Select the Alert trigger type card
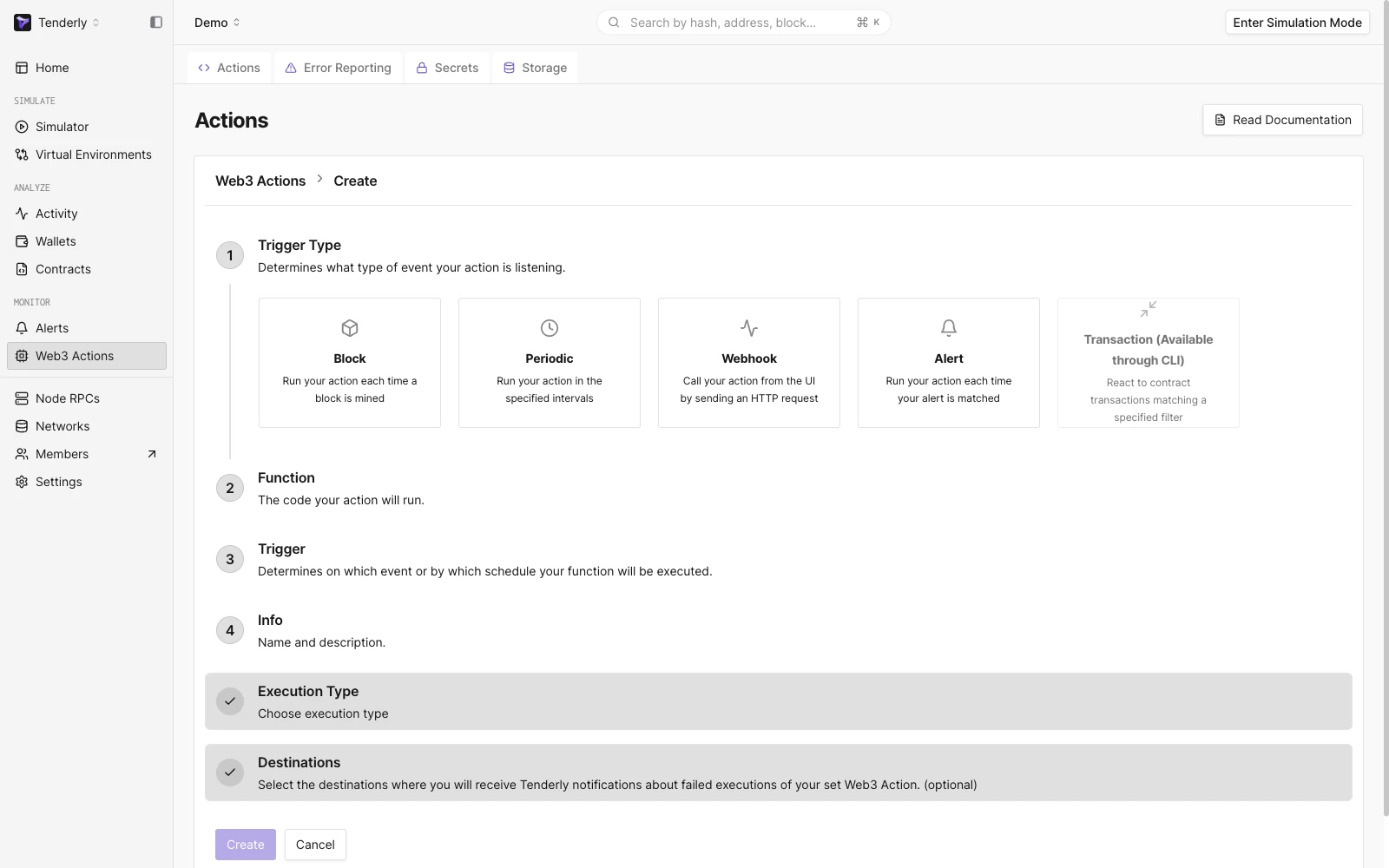Screen dimensions: 1389x868 coord(949,363)
